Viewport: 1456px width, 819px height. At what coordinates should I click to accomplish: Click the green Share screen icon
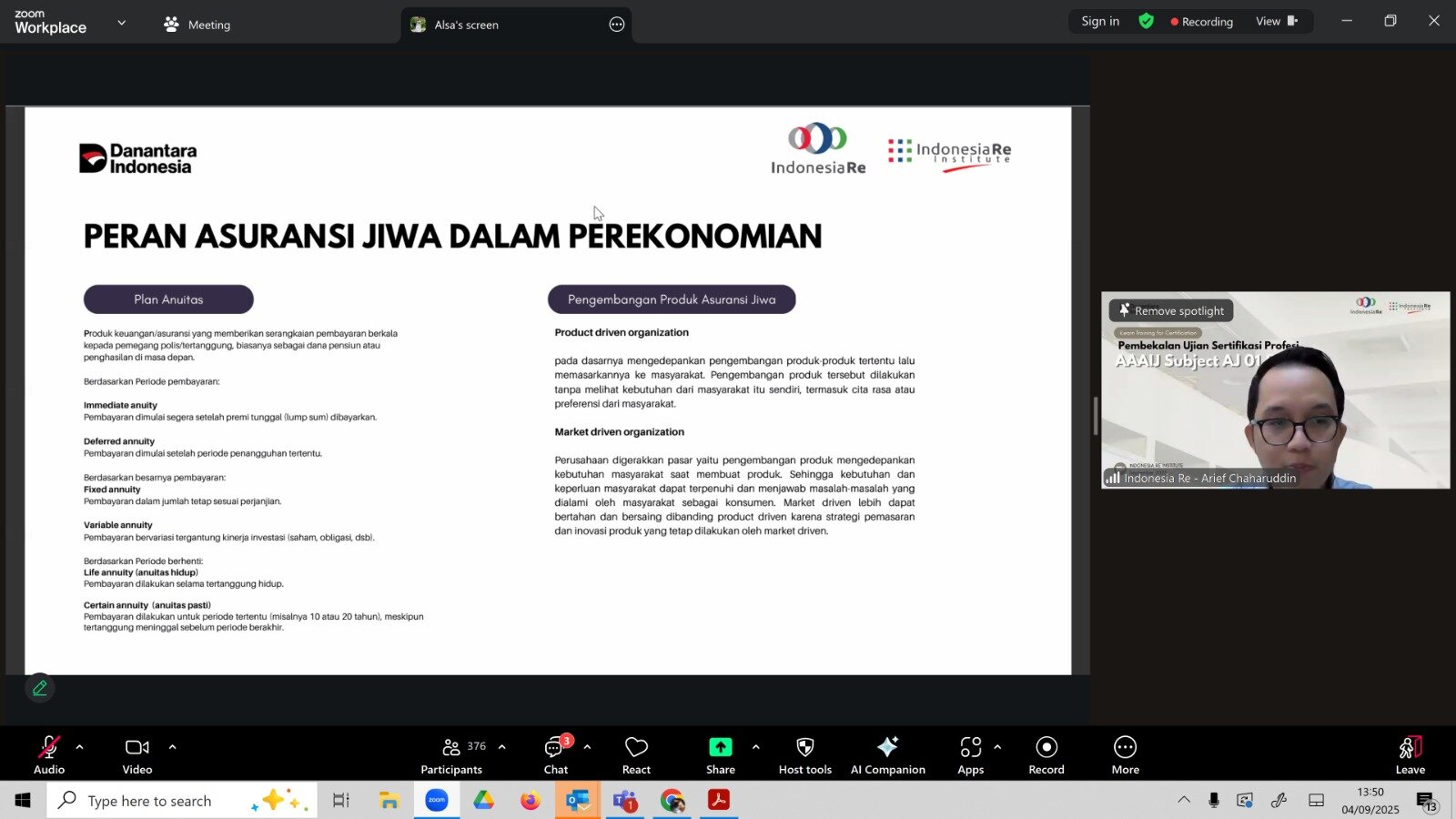pyautogui.click(x=720, y=747)
